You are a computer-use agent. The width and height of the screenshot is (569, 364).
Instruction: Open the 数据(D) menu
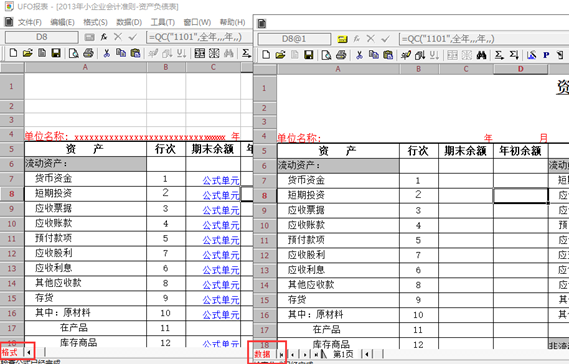[129, 23]
